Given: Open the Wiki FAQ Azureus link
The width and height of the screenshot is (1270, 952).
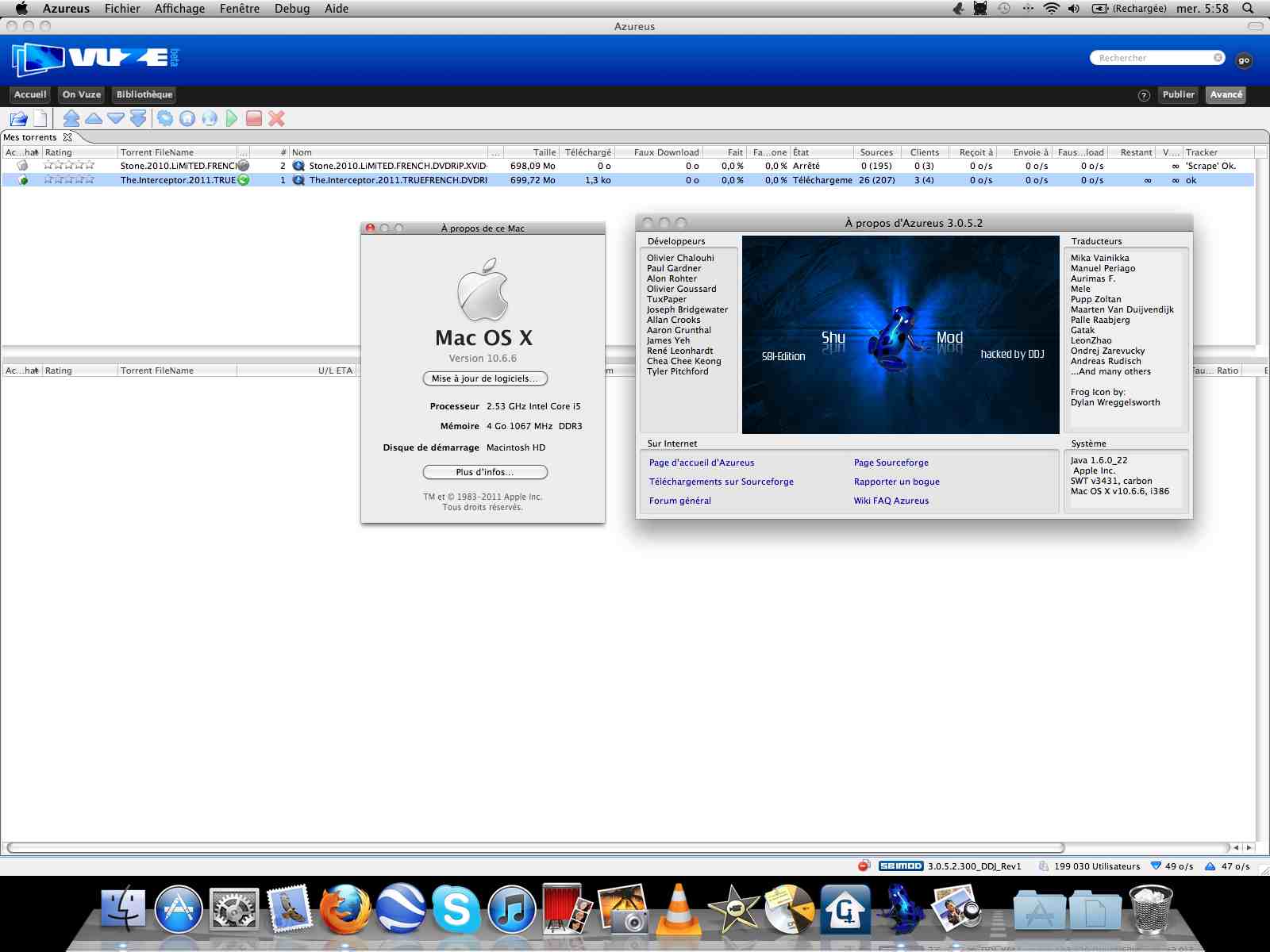Looking at the screenshot, I should 891,501.
